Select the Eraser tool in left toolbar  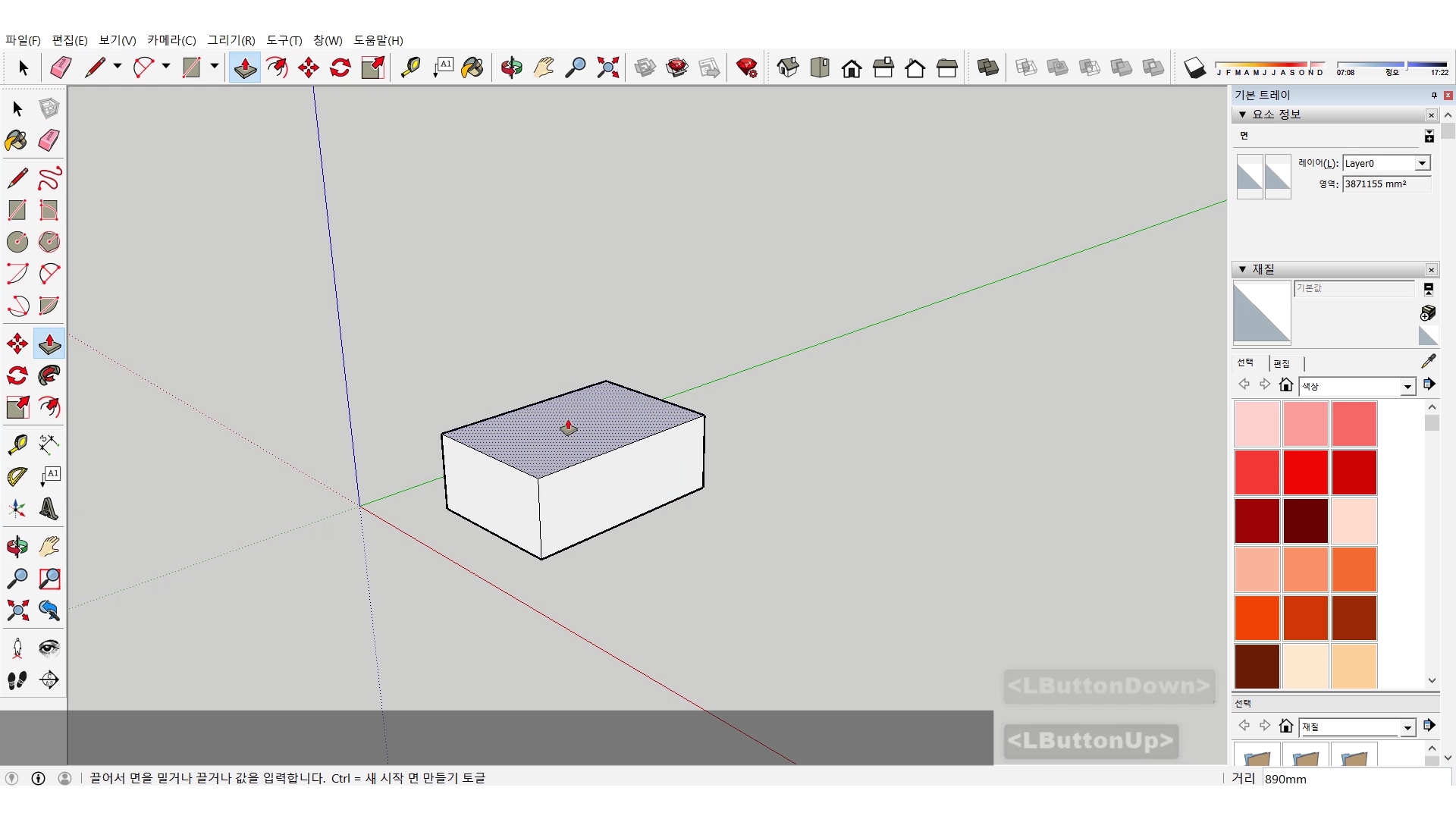click(x=49, y=140)
